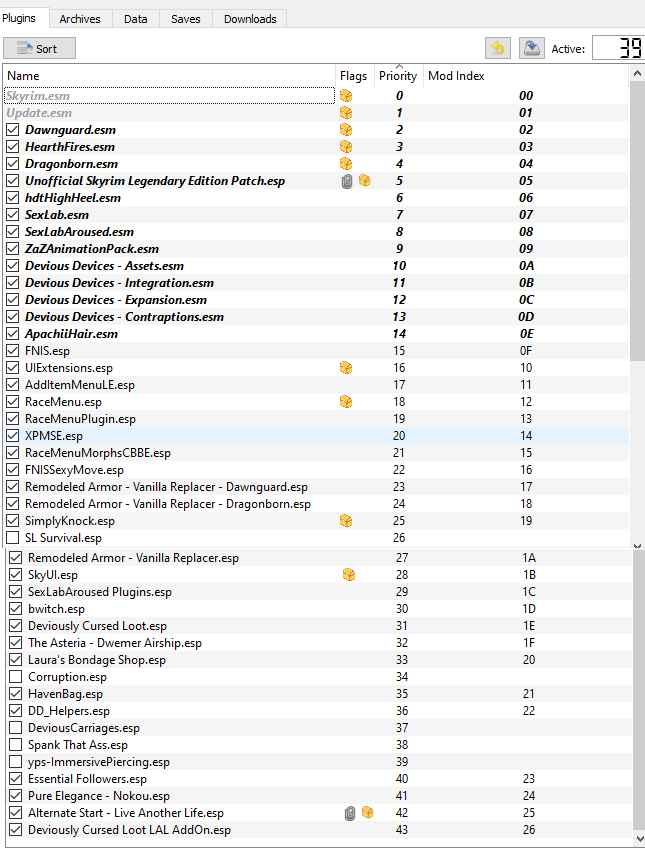Open the Downloads tab
The image size is (645, 849).
coord(250,19)
